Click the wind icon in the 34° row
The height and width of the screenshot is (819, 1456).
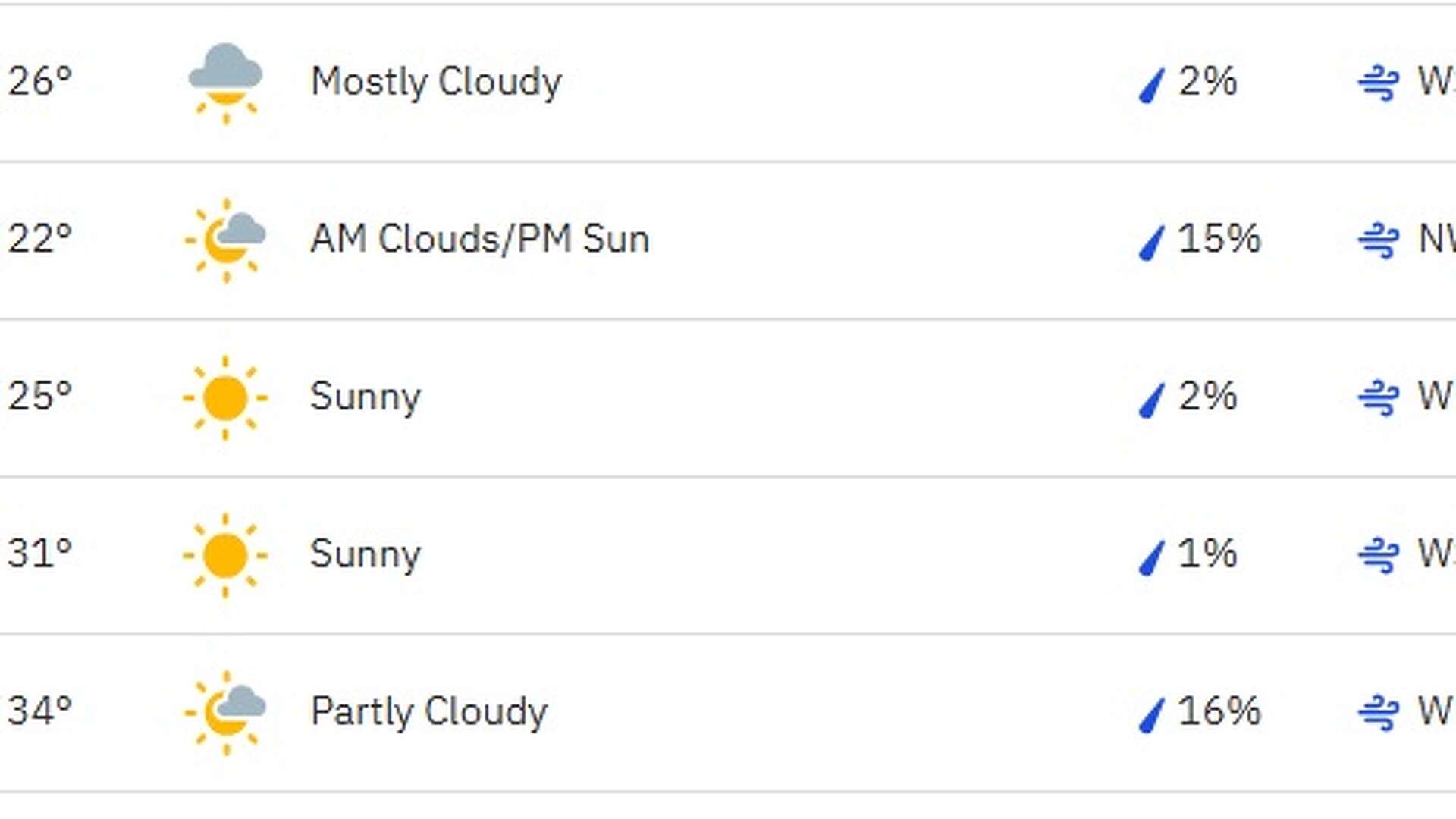pyautogui.click(x=1378, y=714)
